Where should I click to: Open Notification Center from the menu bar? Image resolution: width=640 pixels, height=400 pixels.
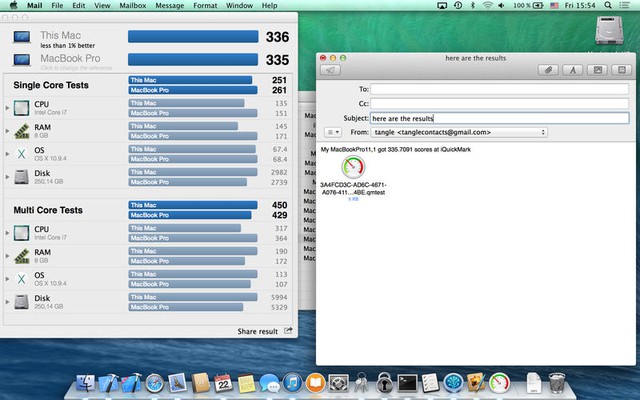624,5
